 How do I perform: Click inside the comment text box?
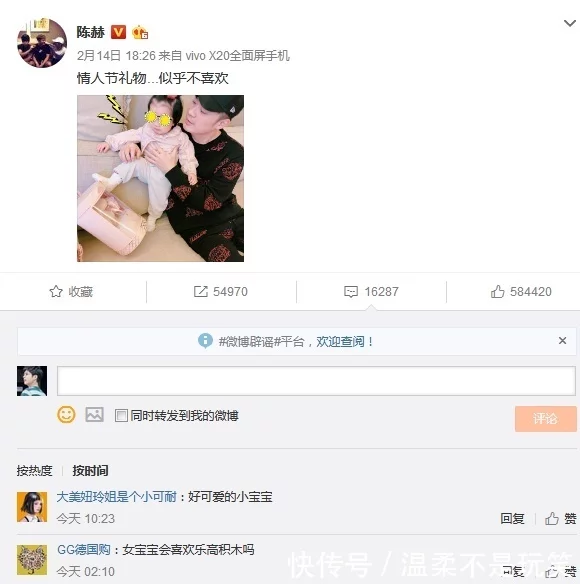pyautogui.click(x=316, y=381)
